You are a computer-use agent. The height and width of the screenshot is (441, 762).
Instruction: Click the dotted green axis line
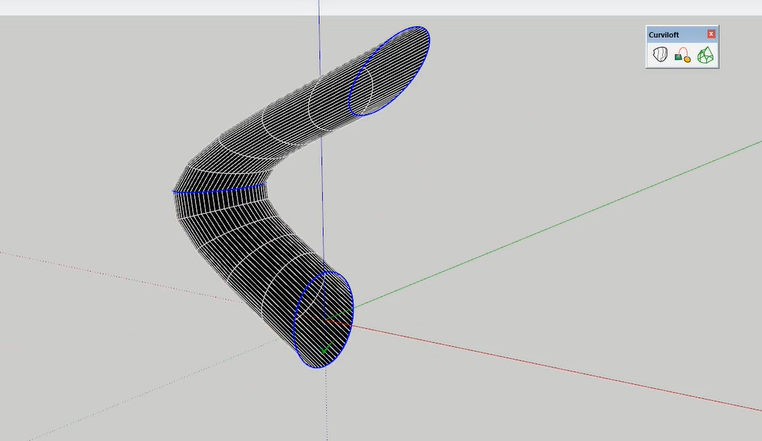coord(150,391)
